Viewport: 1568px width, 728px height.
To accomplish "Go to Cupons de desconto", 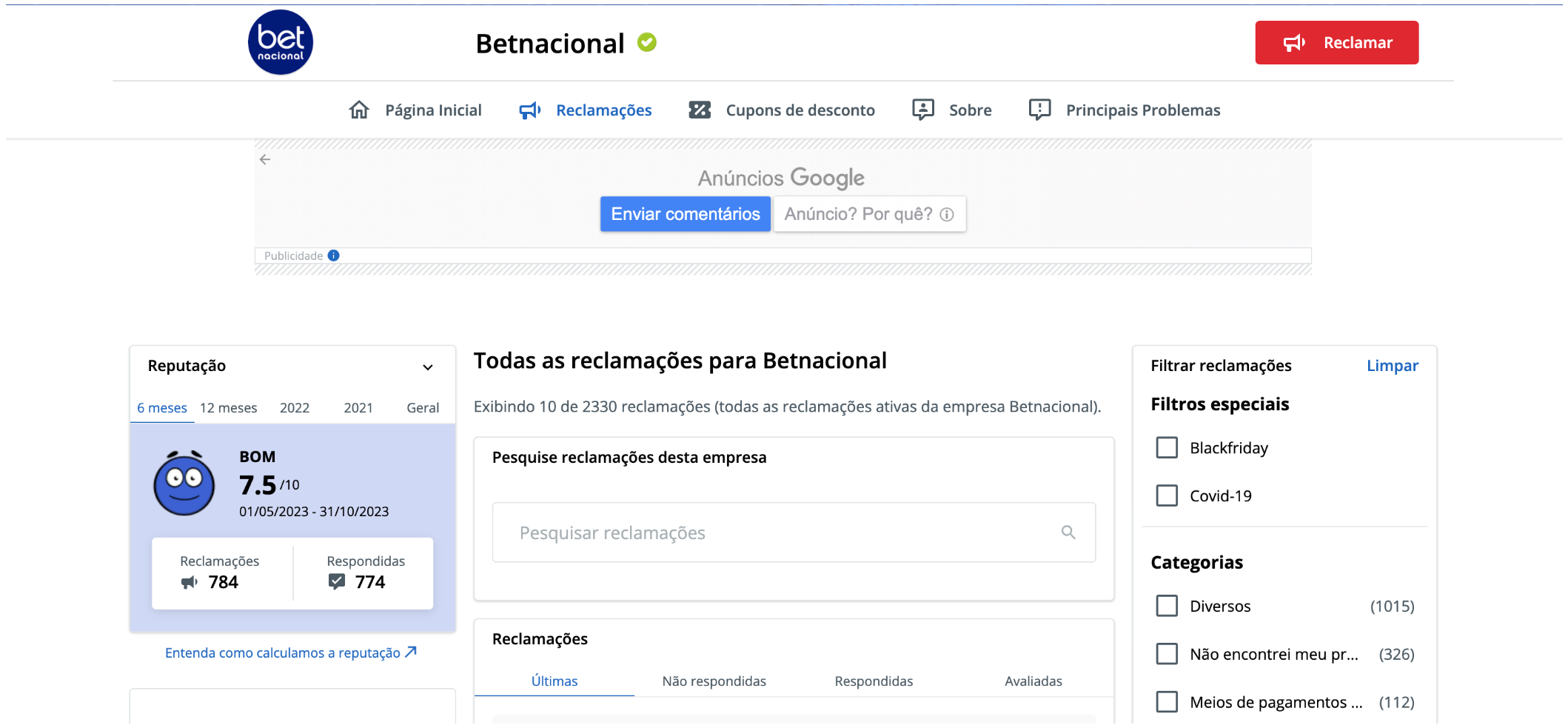I will pyautogui.click(x=782, y=110).
